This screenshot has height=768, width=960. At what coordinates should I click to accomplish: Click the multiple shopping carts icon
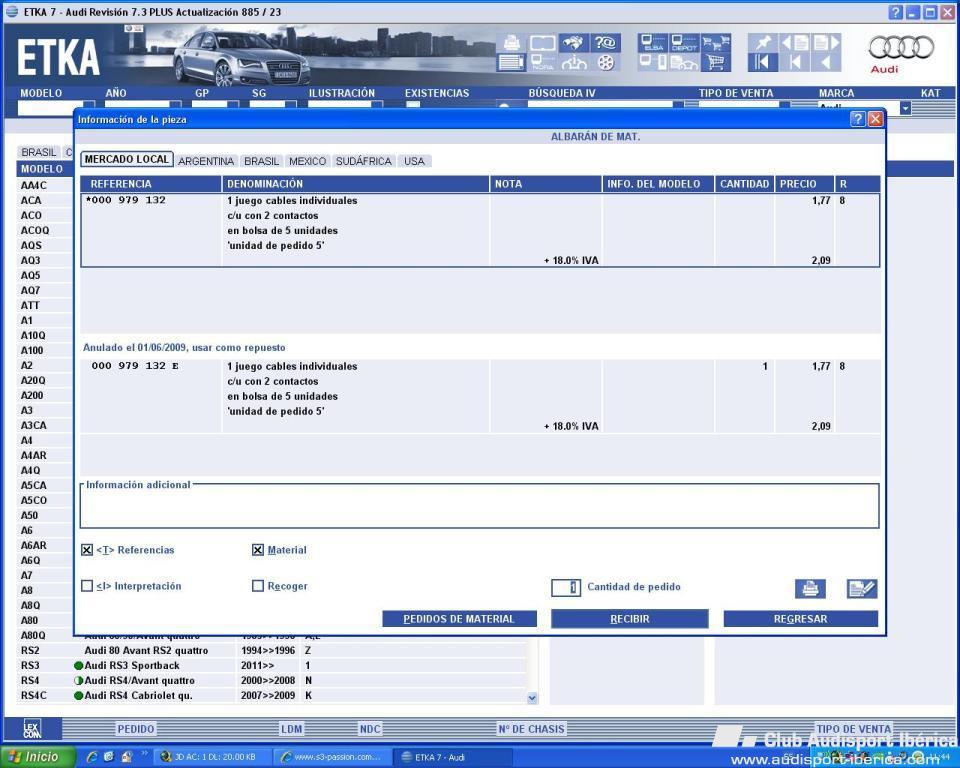coord(716,43)
